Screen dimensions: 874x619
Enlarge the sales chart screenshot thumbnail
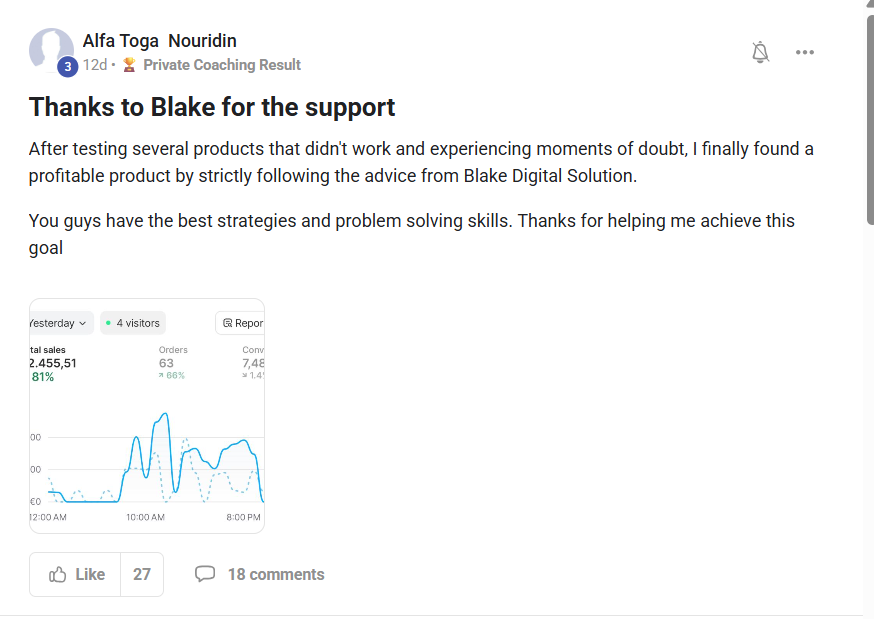point(147,430)
